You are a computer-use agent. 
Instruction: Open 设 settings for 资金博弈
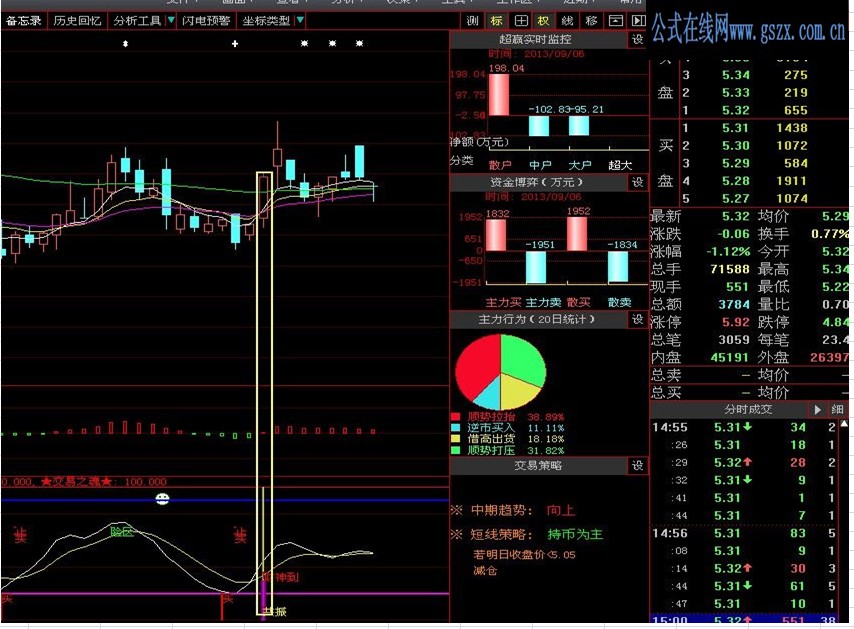[638, 182]
